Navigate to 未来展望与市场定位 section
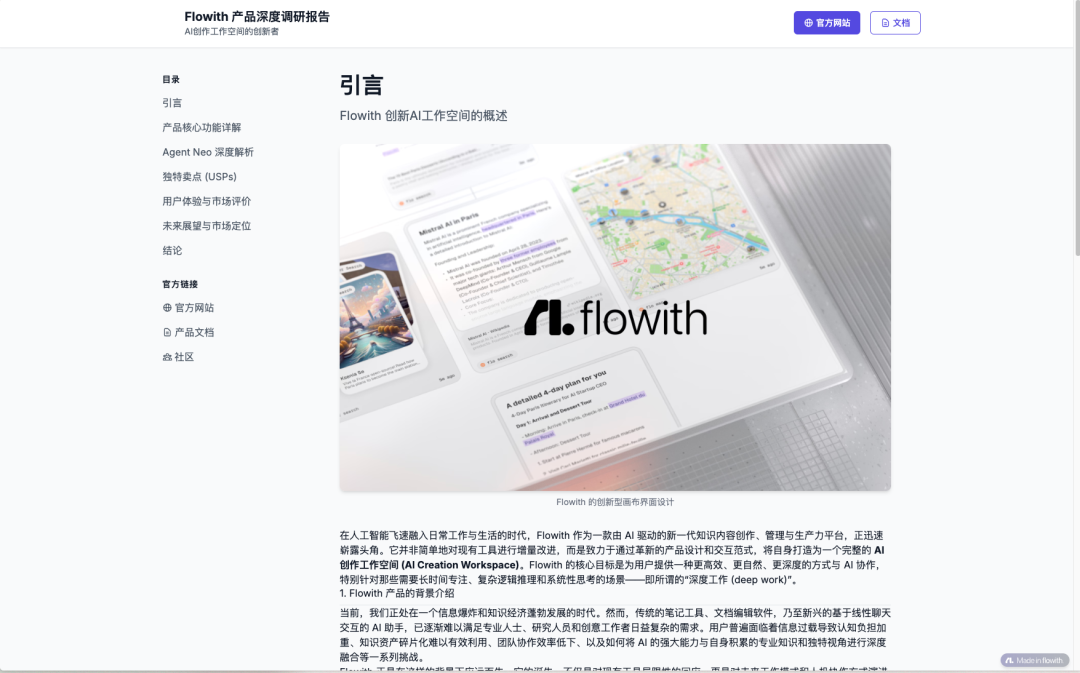Image resolution: width=1080 pixels, height=673 pixels. [x=205, y=225]
